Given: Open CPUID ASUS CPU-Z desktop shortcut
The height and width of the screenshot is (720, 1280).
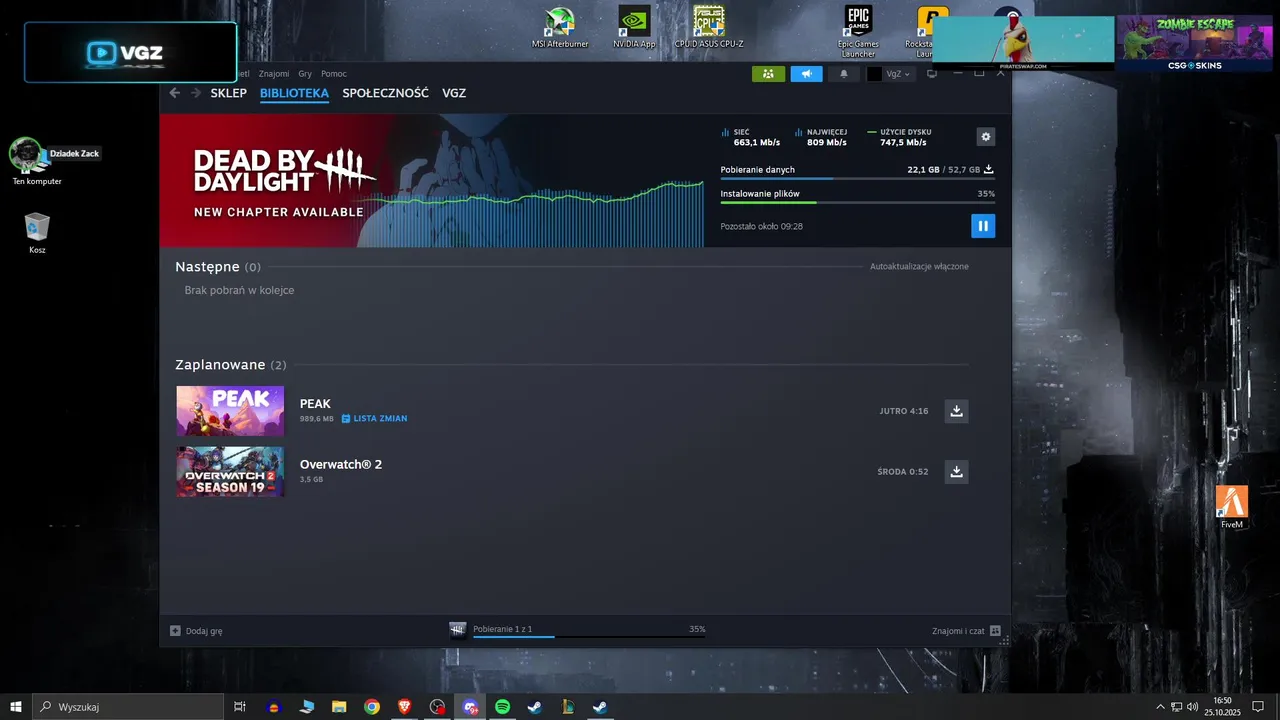Looking at the screenshot, I should [709, 27].
